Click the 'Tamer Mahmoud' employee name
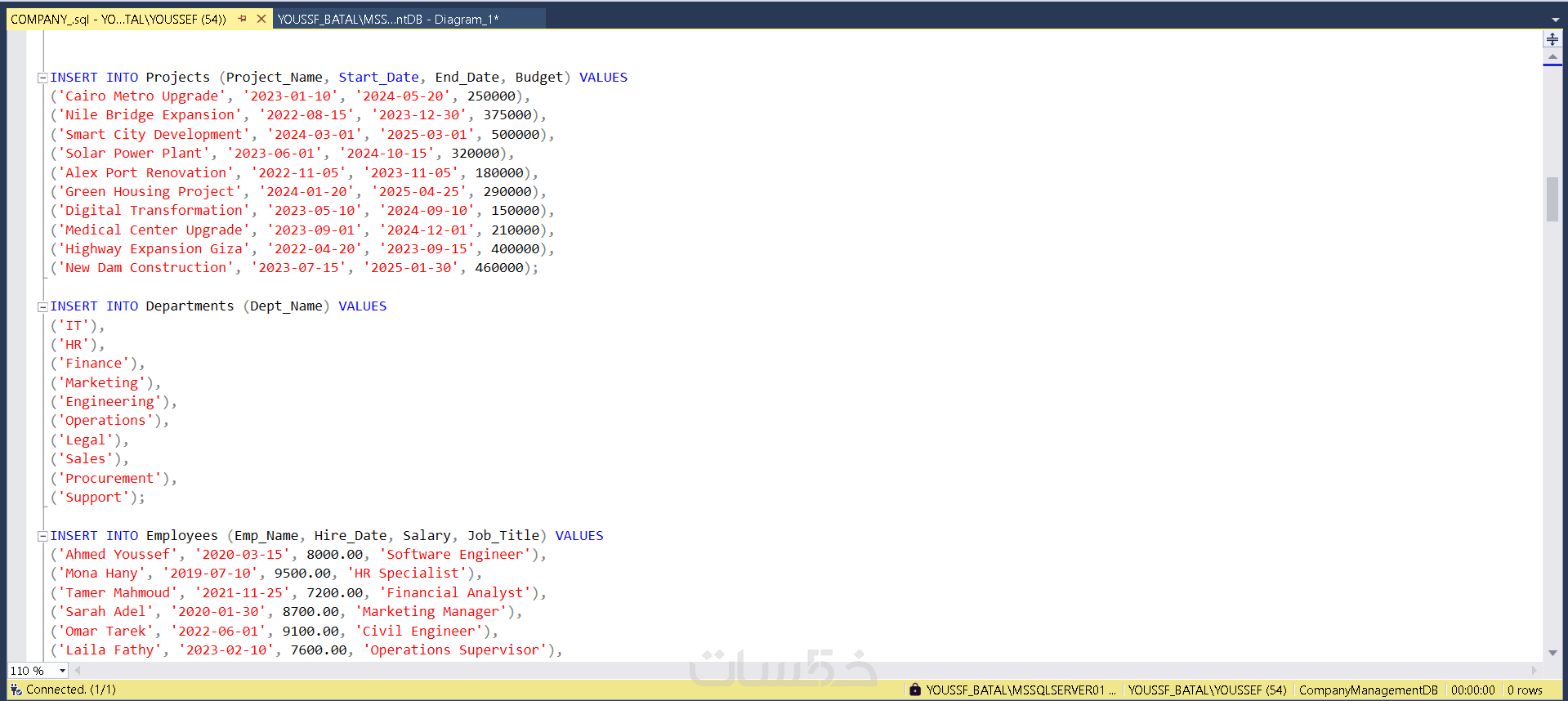 click(118, 593)
